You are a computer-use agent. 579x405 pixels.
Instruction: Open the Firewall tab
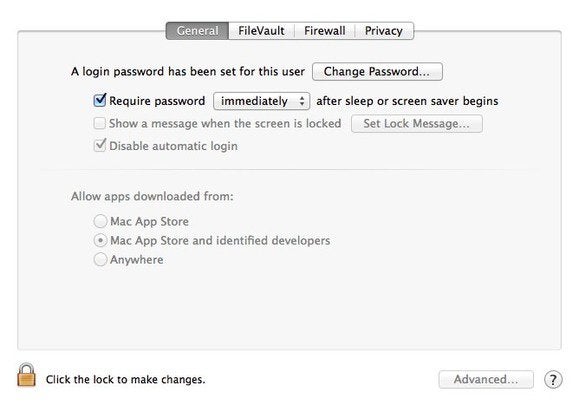pyautogui.click(x=325, y=31)
